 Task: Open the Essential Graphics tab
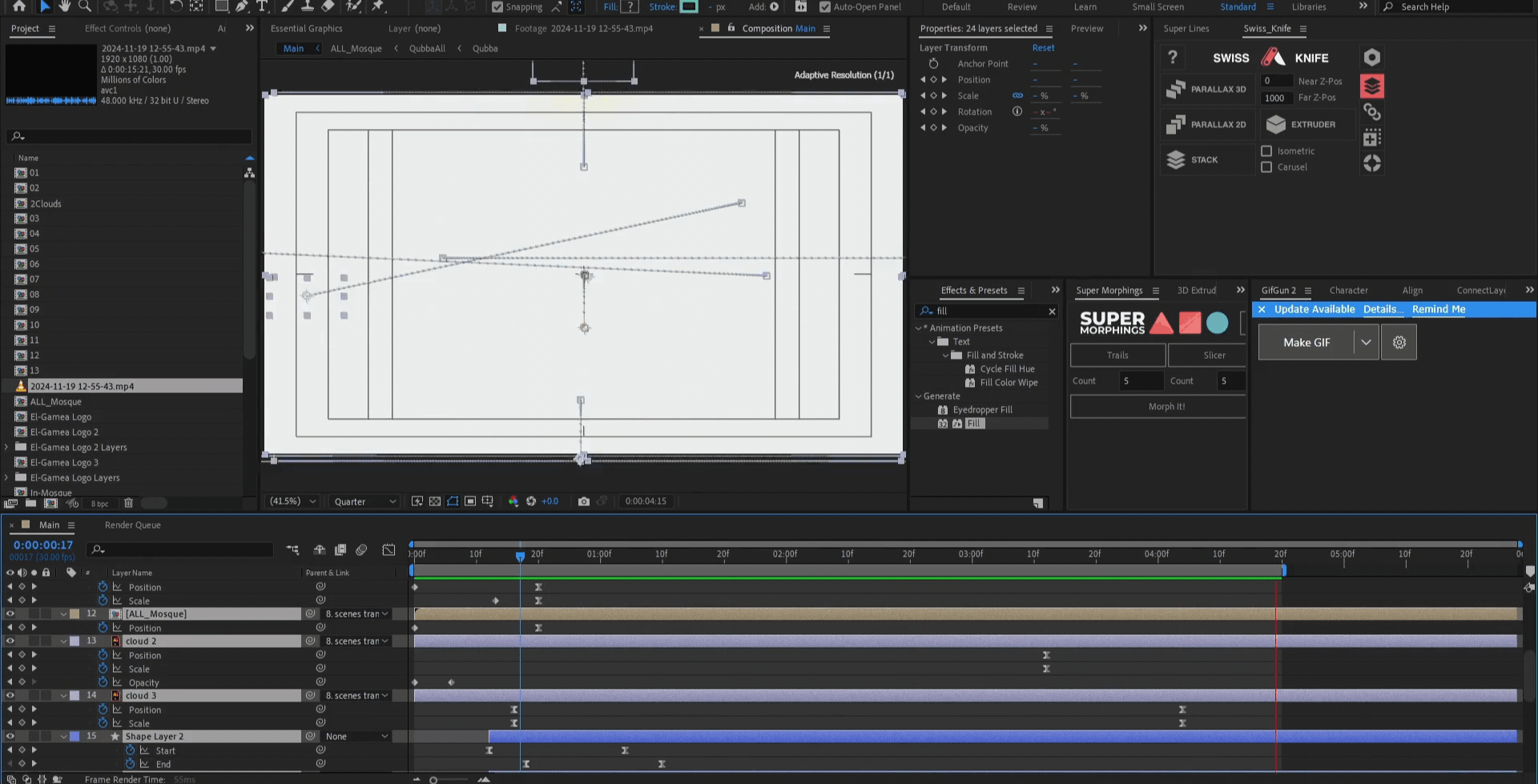coord(306,28)
